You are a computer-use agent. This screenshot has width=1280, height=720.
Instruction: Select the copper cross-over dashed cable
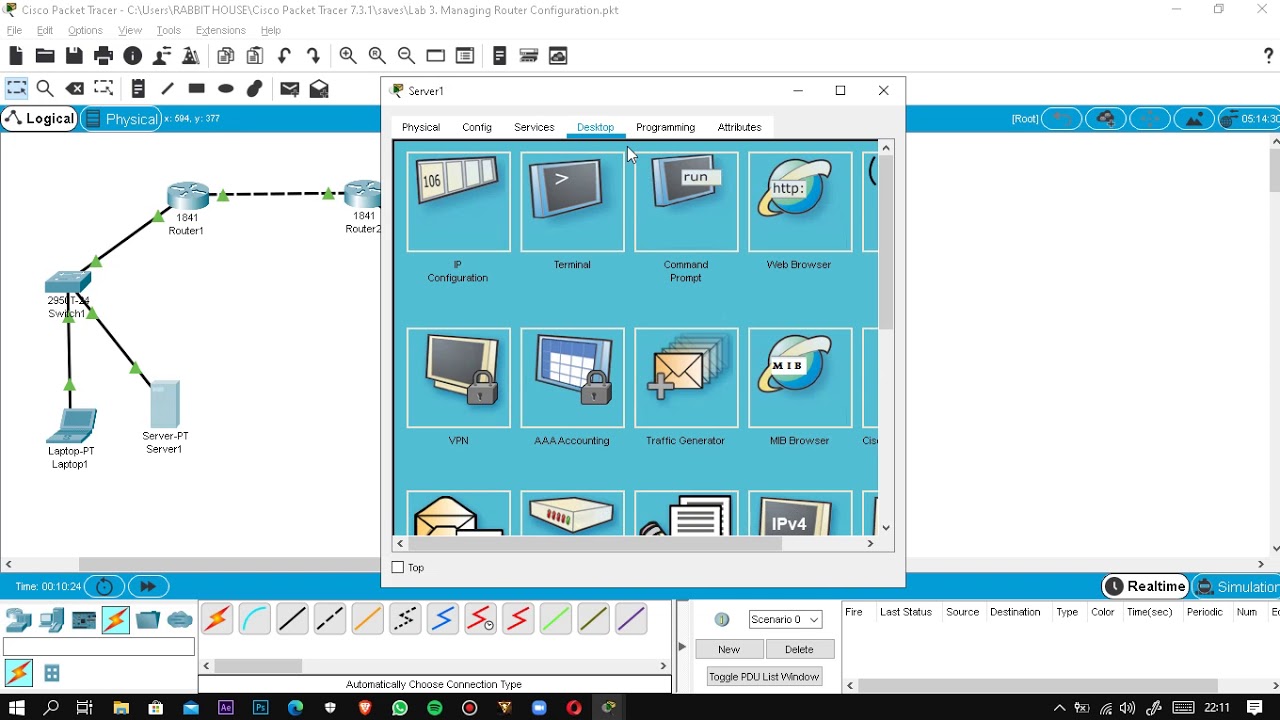(330, 620)
